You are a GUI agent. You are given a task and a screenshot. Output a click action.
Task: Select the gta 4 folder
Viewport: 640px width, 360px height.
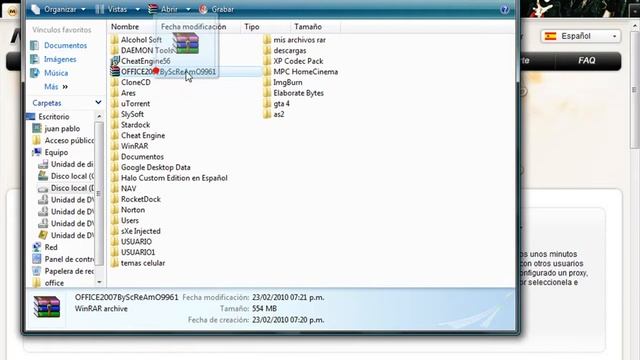[x=277, y=104]
